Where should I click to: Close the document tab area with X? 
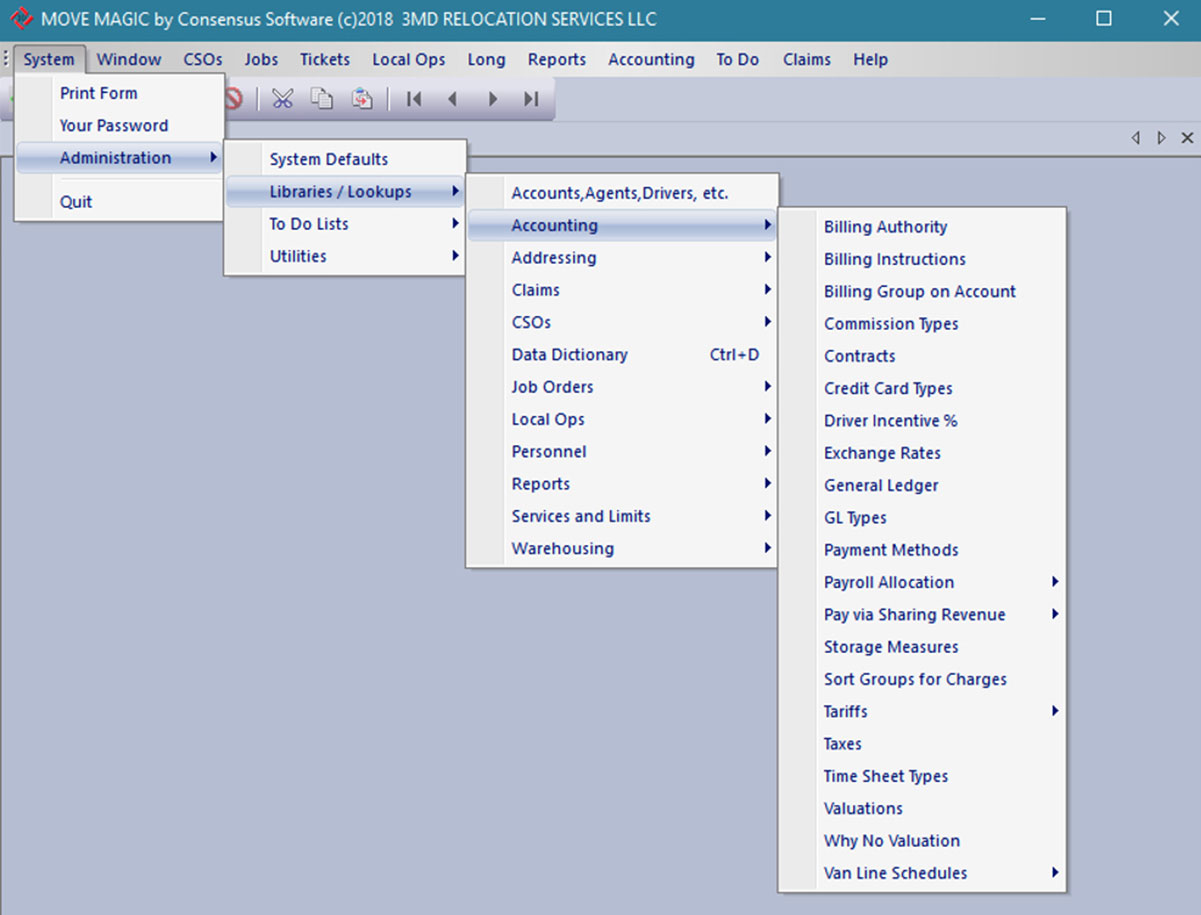[1187, 138]
